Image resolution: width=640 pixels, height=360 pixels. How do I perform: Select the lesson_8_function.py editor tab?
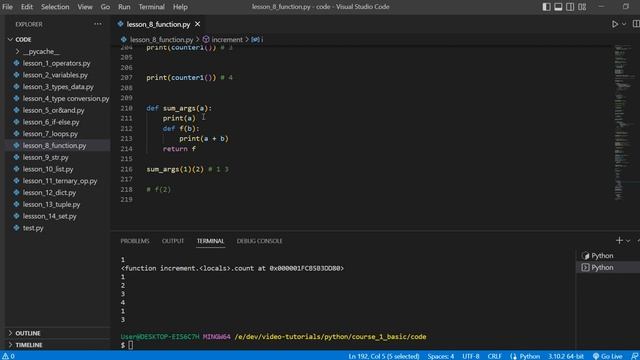[x=158, y=24]
